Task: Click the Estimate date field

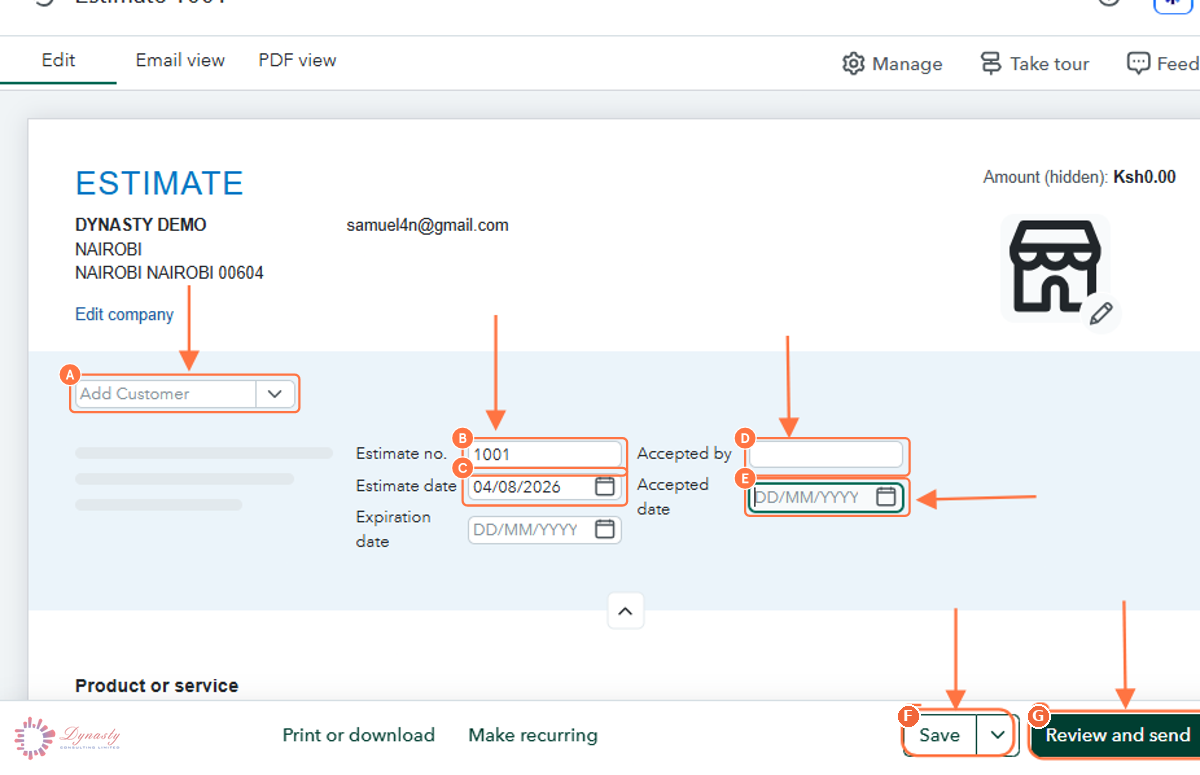Action: point(545,487)
